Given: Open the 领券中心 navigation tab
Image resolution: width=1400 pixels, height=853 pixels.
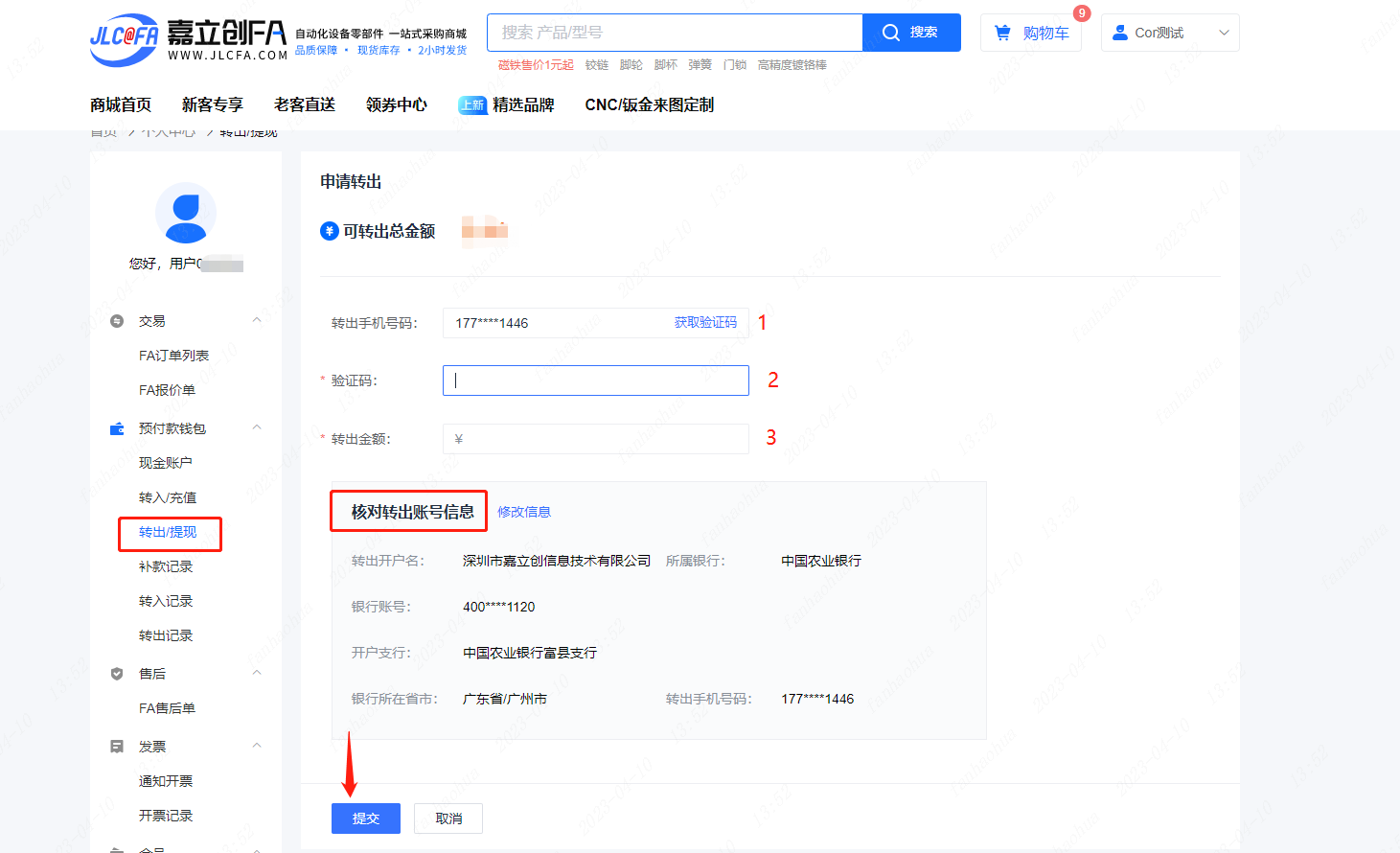Looking at the screenshot, I should [x=396, y=104].
